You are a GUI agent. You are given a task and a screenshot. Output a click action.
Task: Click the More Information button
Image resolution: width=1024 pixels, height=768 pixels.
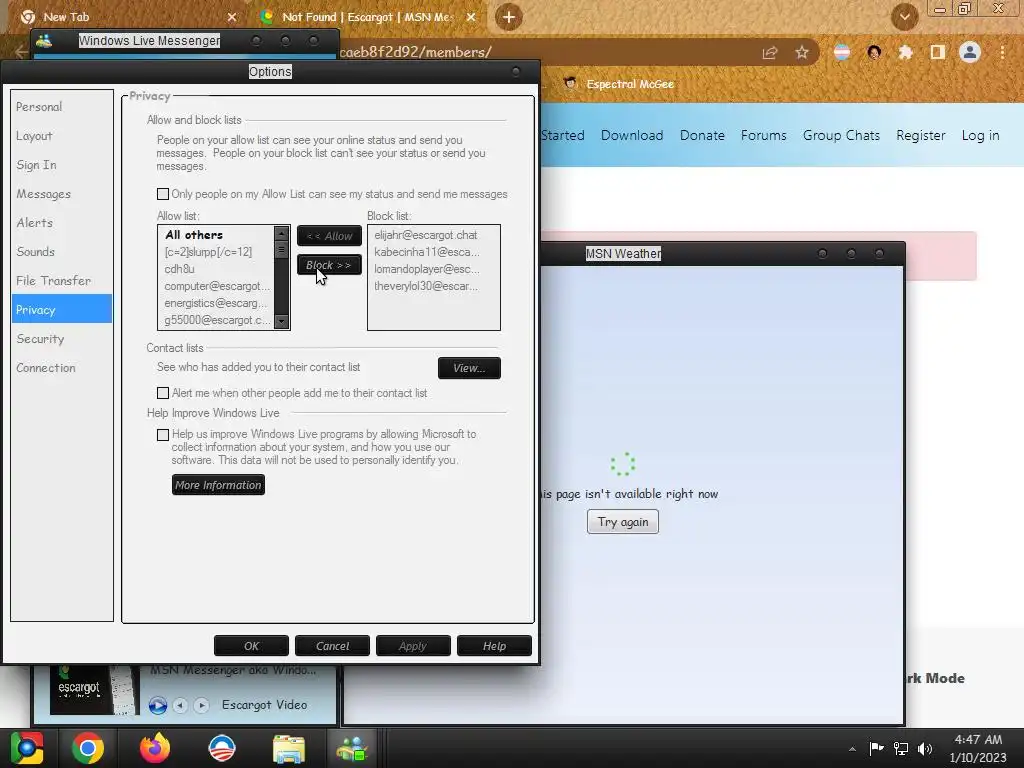coord(218,485)
